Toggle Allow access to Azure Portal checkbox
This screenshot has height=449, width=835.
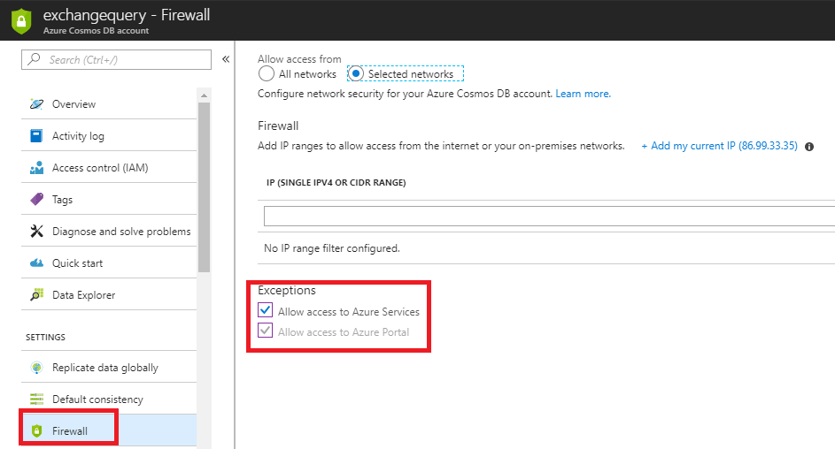pos(265,330)
